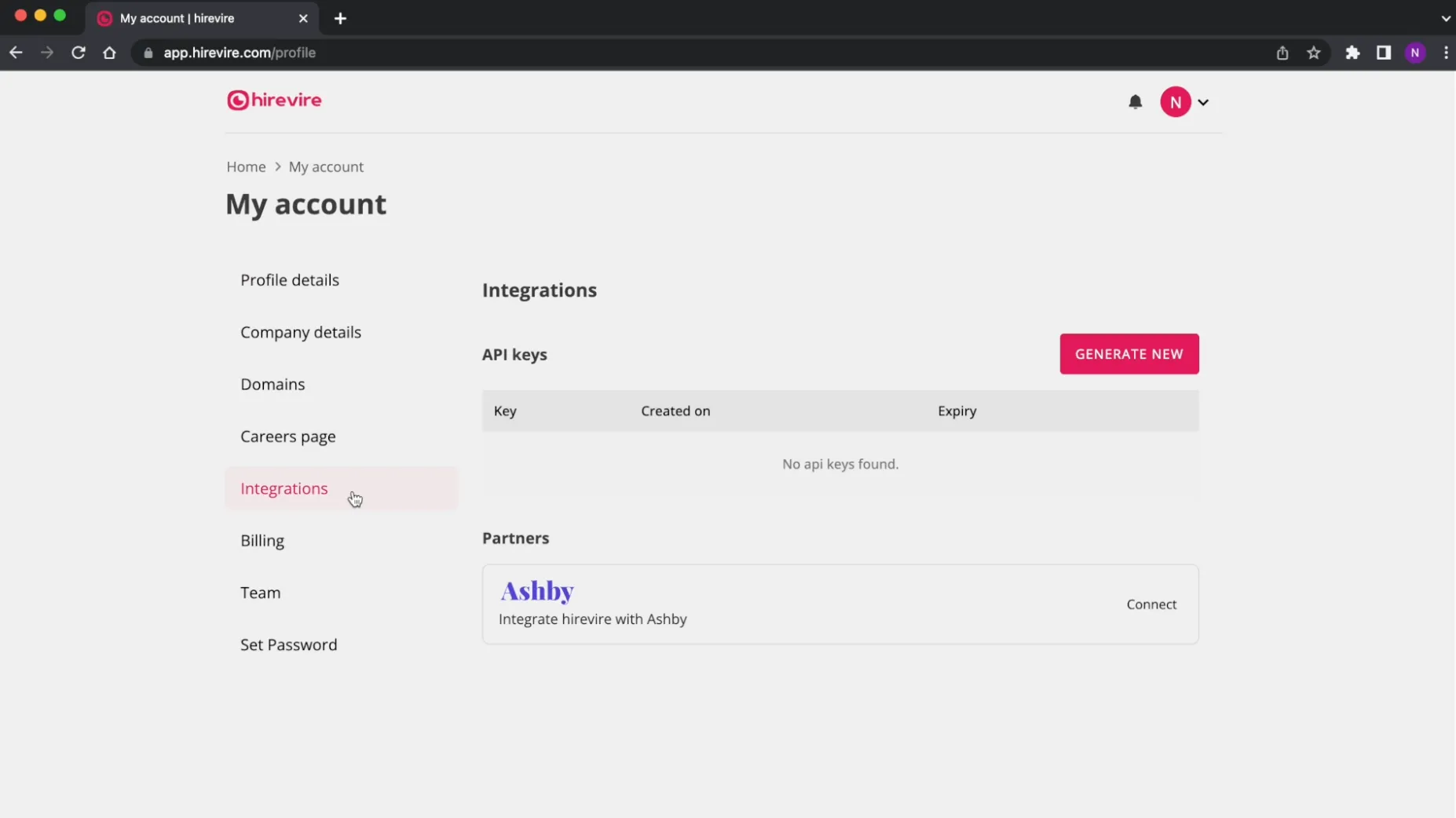Select Integrations in the sidebar
This screenshot has height=818, width=1456.
pyautogui.click(x=340, y=488)
